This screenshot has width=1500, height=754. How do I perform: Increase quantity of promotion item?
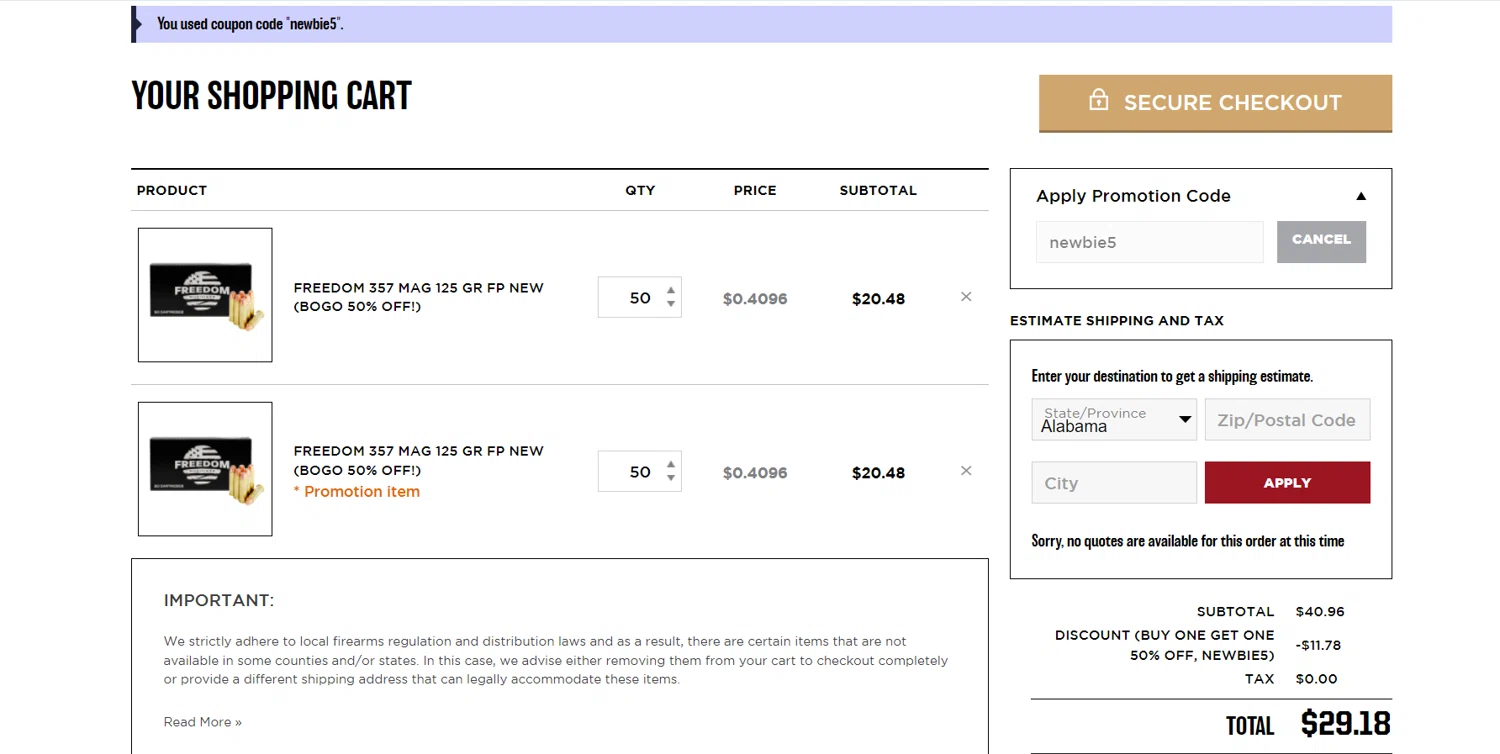coord(671,465)
